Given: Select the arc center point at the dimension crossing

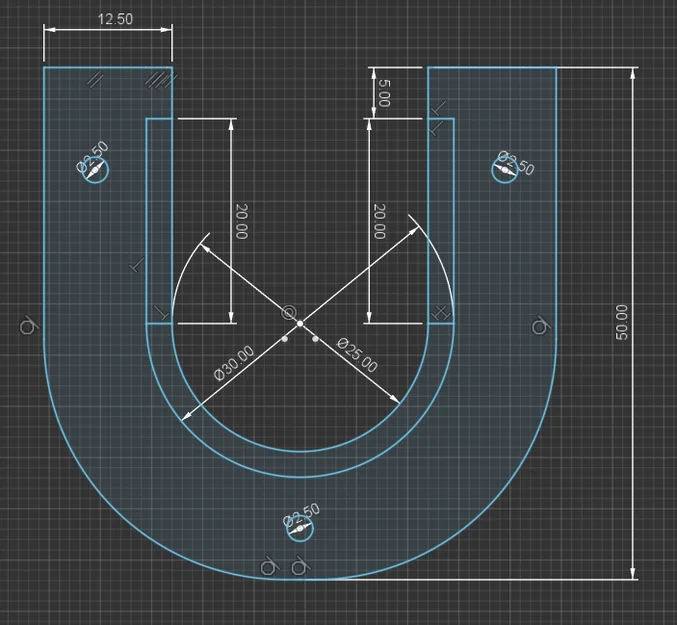Looking at the screenshot, I should pos(300,323).
